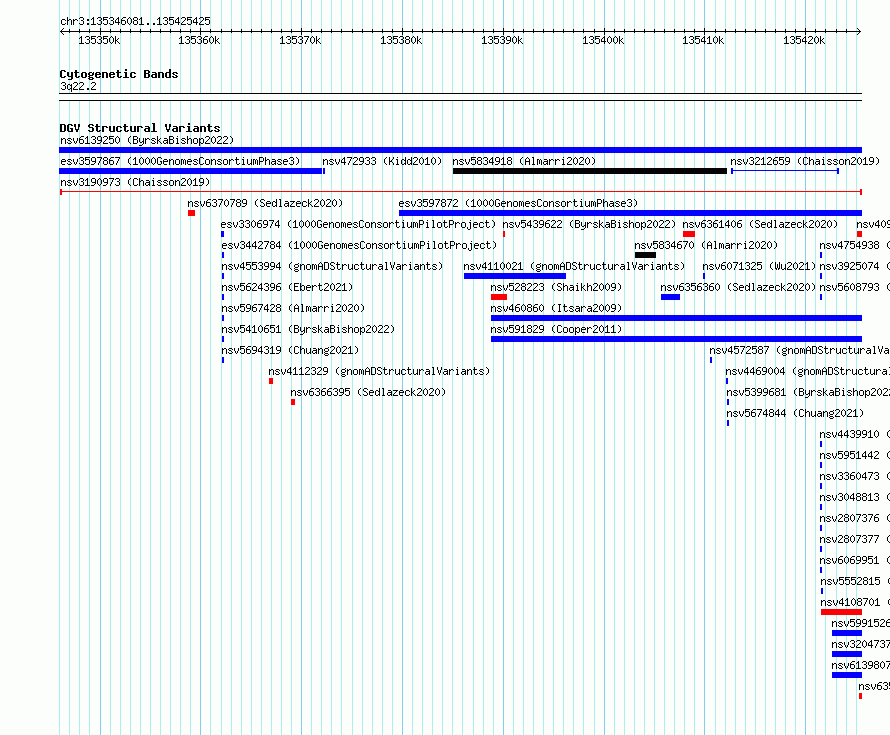This screenshot has width=890, height=735.
Task: Click the nsv6139250 (ByrskaBishop2022) variant label
Action: 147,140
